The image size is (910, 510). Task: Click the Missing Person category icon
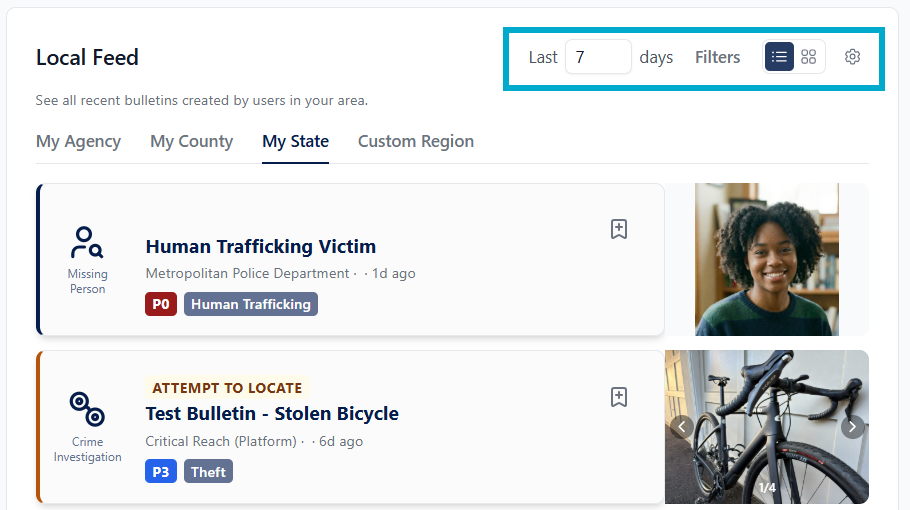coord(87,242)
